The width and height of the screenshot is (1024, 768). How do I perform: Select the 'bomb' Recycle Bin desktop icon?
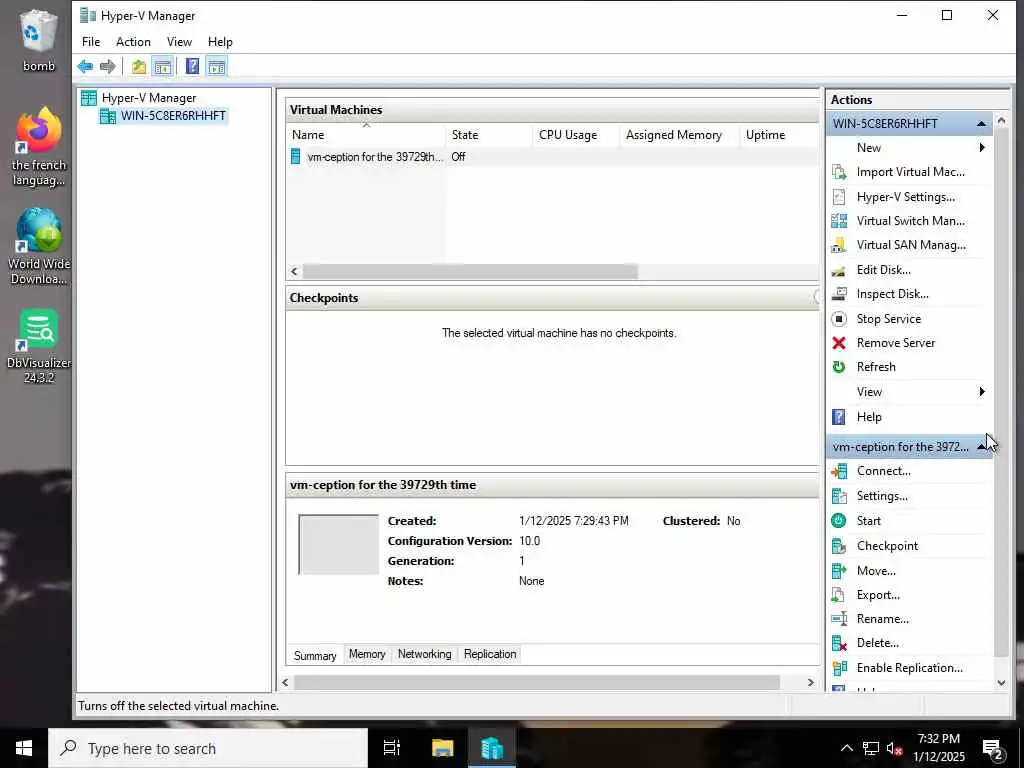coord(39,40)
